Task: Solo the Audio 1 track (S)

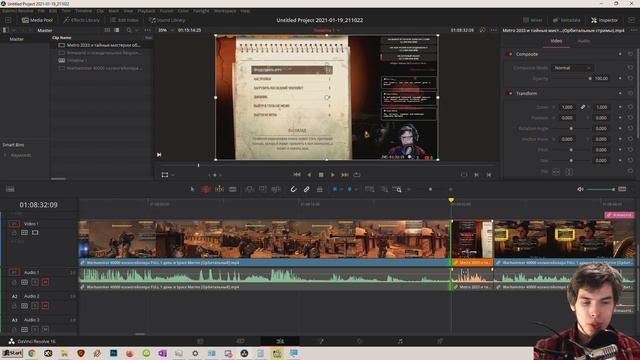Action: [x=35, y=282]
